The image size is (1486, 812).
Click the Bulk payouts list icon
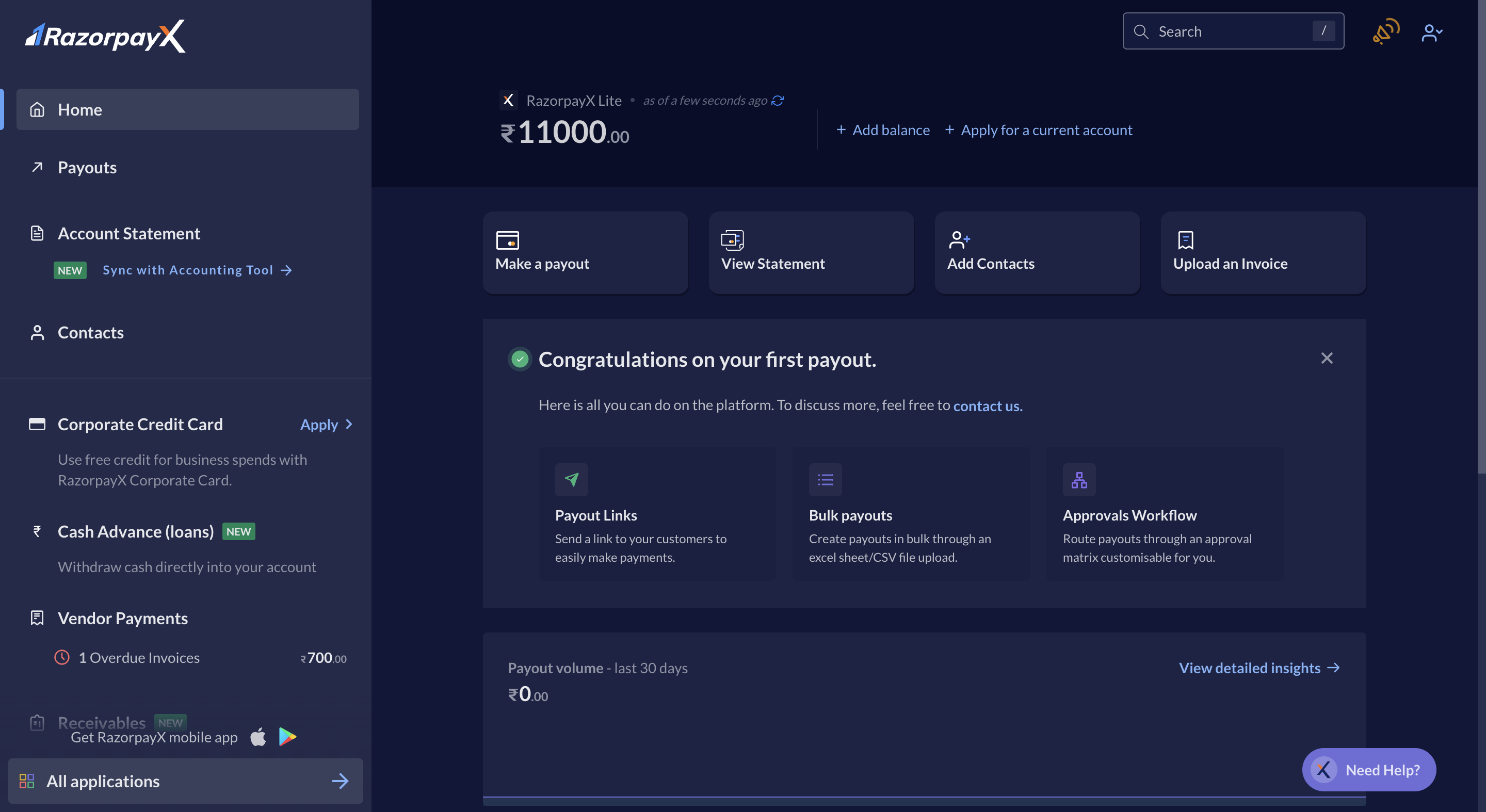click(826, 479)
